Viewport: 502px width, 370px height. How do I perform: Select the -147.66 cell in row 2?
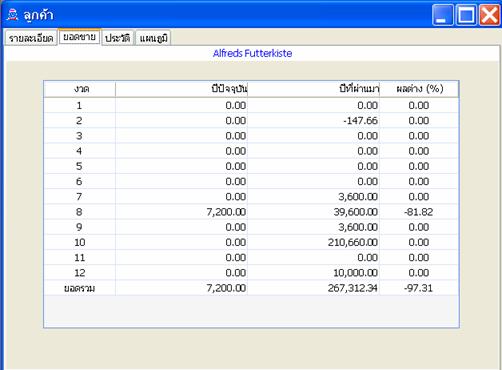coord(313,121)
